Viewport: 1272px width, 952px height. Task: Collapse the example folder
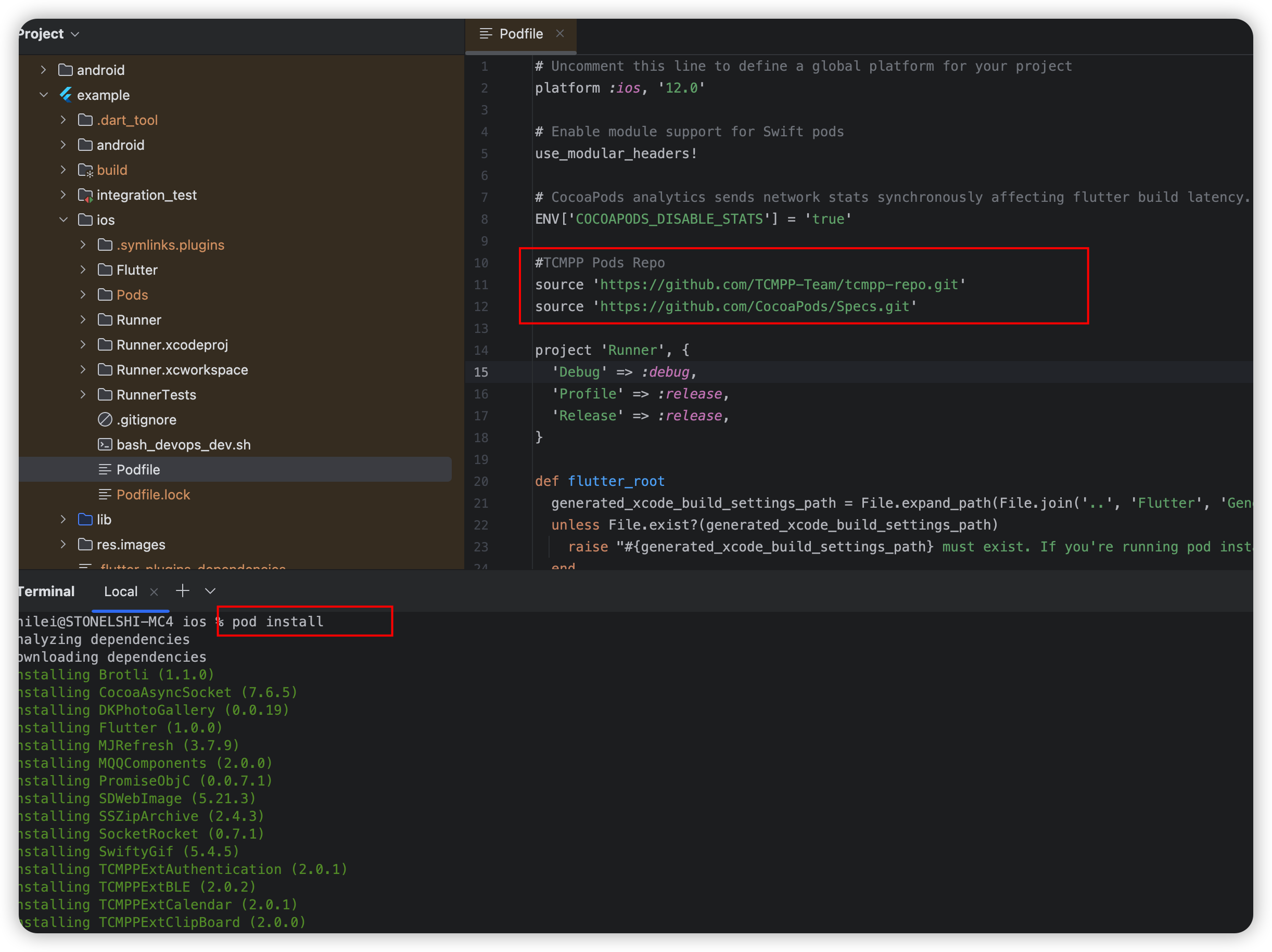coord(44,95)
